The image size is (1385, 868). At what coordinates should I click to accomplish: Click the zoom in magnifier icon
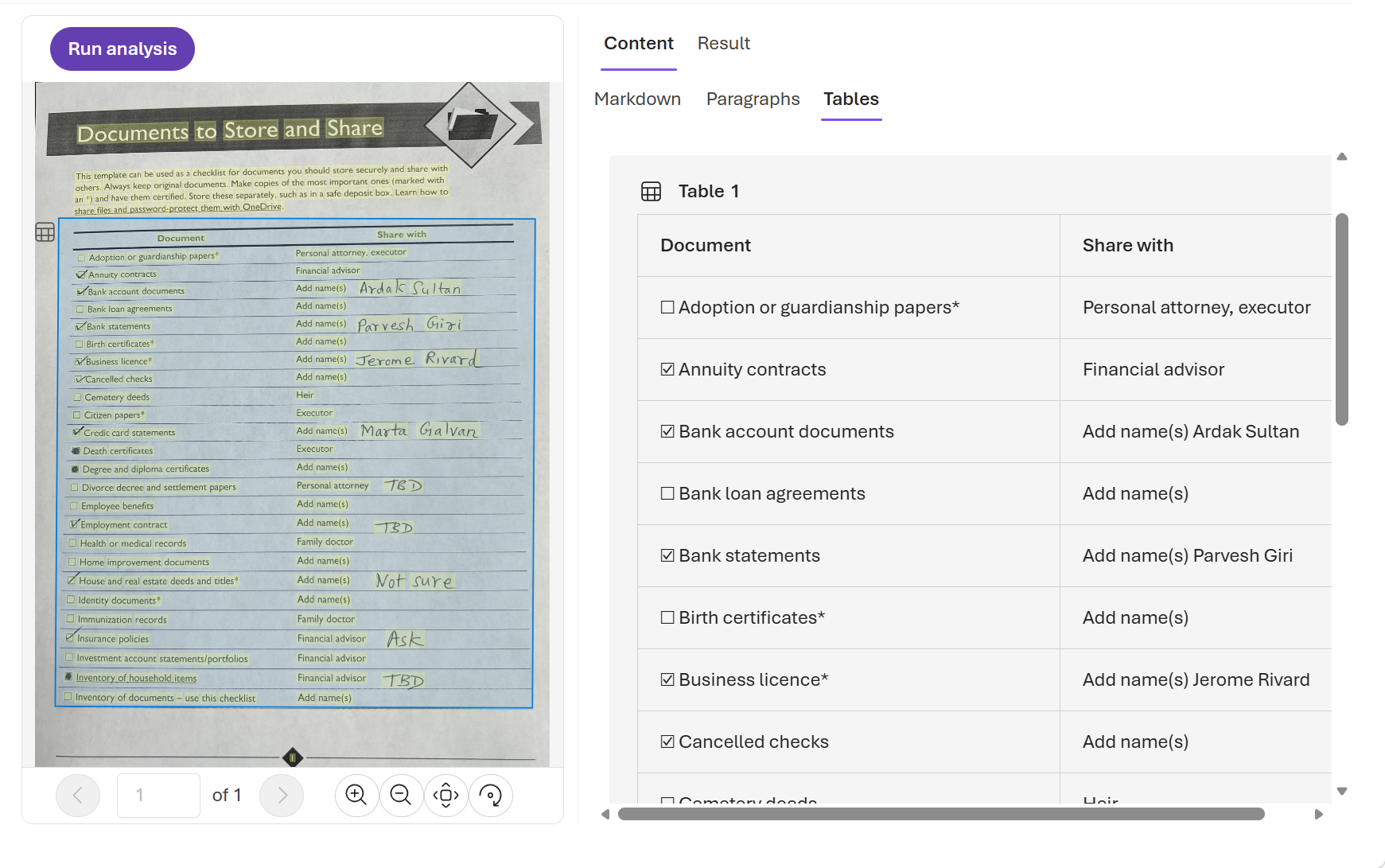point(356,795)
